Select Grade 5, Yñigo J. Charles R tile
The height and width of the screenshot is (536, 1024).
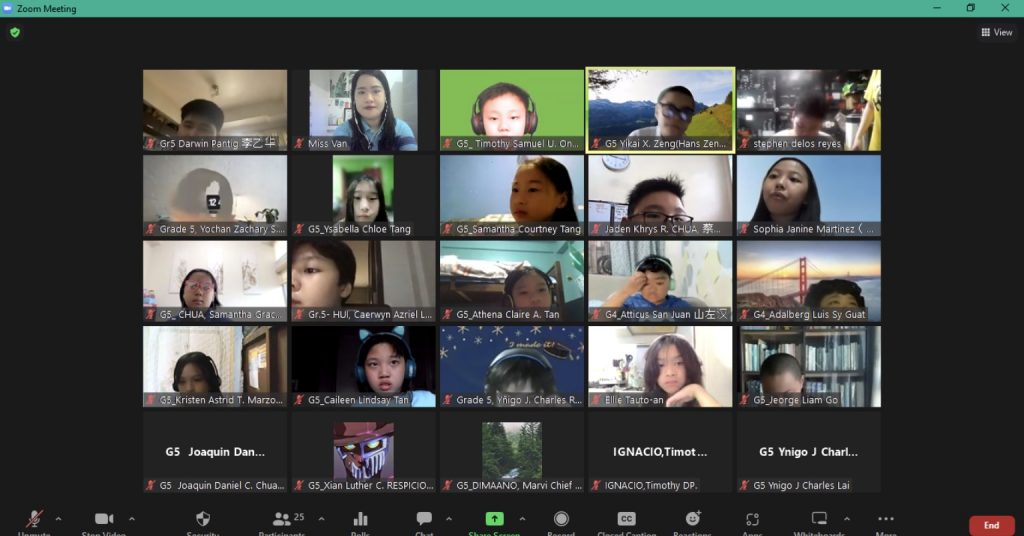pyautogui.click(x=511, y=367)
